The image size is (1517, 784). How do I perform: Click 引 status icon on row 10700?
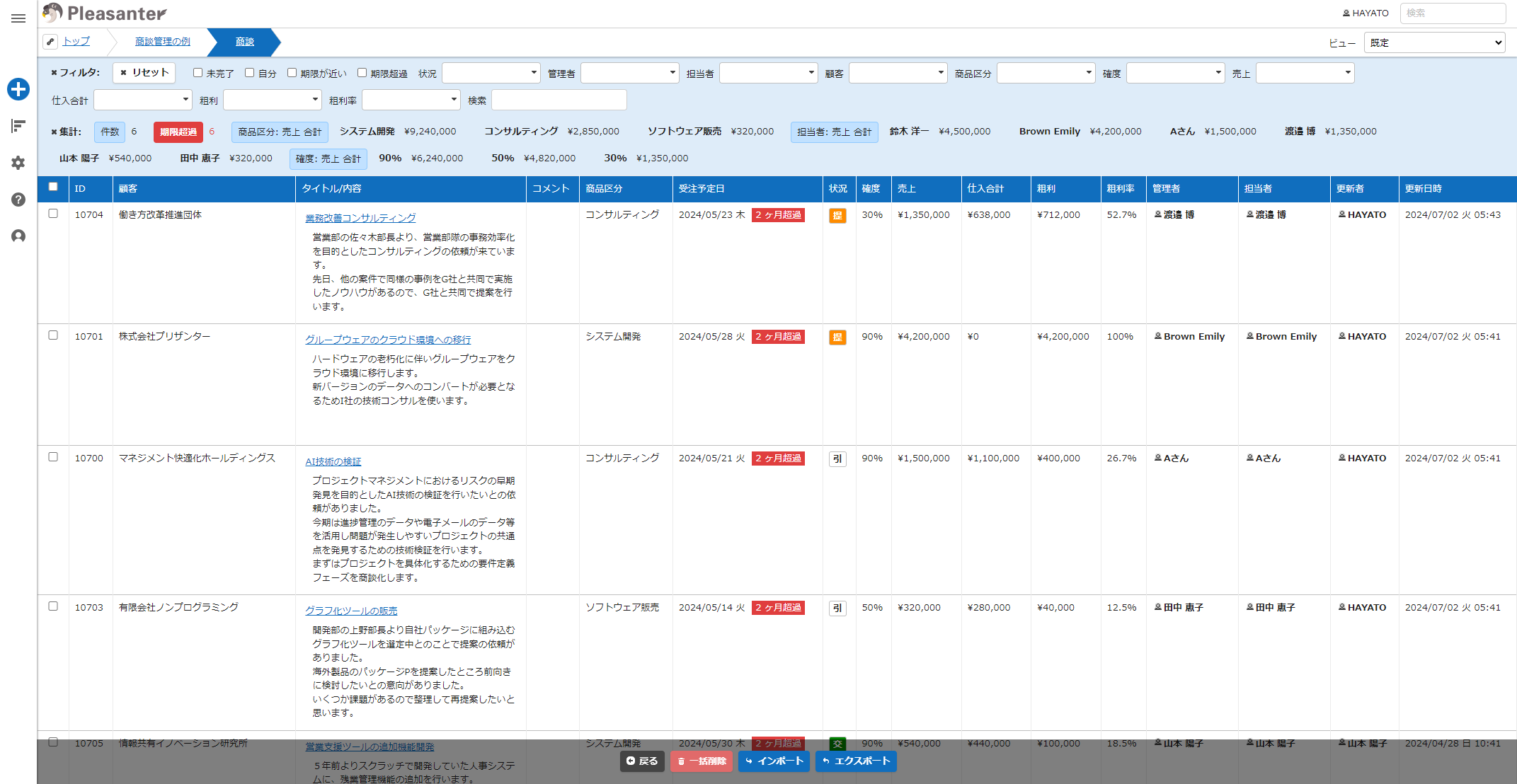tap(837, 459)
